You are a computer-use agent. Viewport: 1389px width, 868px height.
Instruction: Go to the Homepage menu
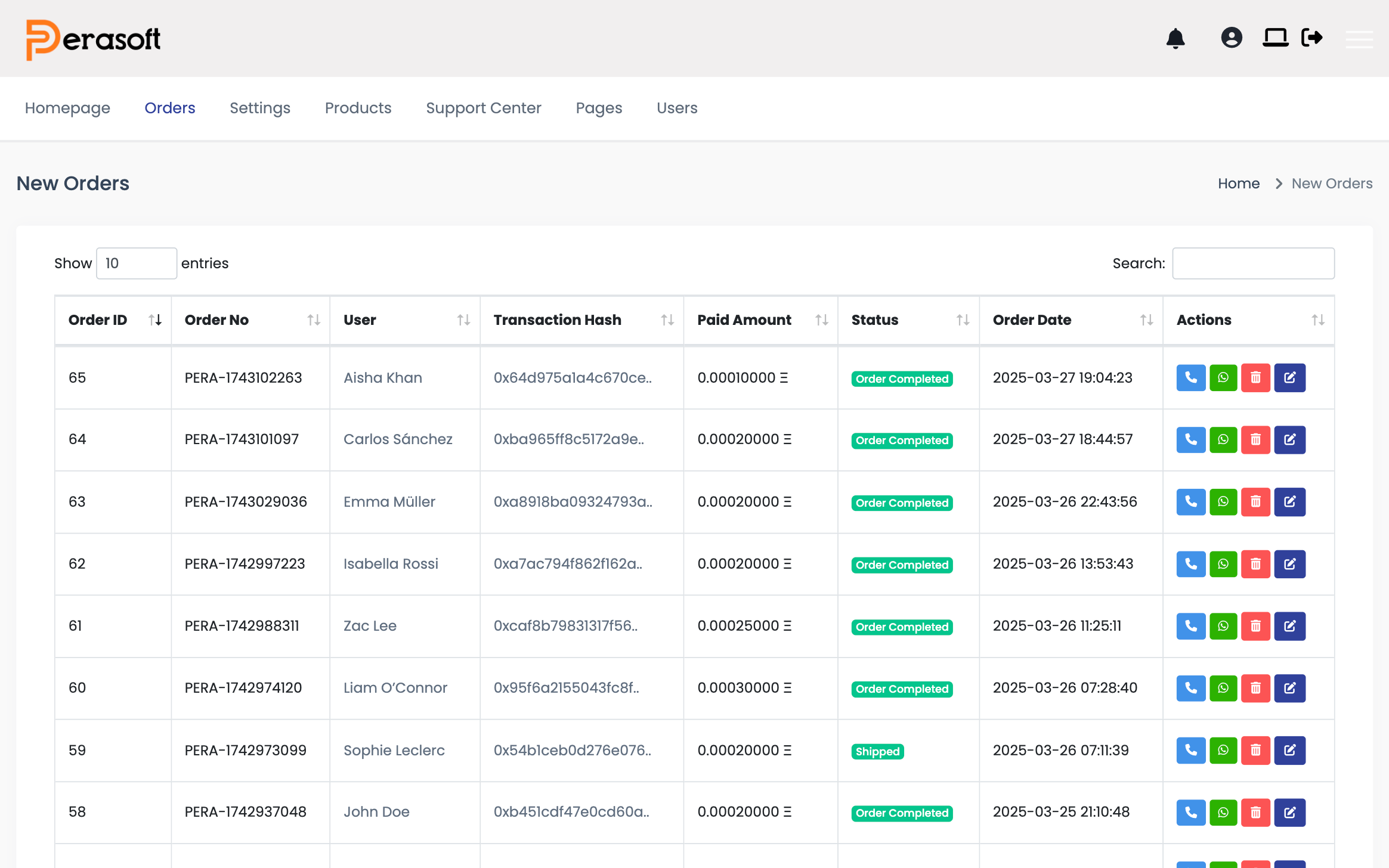[x=67, y=108]
